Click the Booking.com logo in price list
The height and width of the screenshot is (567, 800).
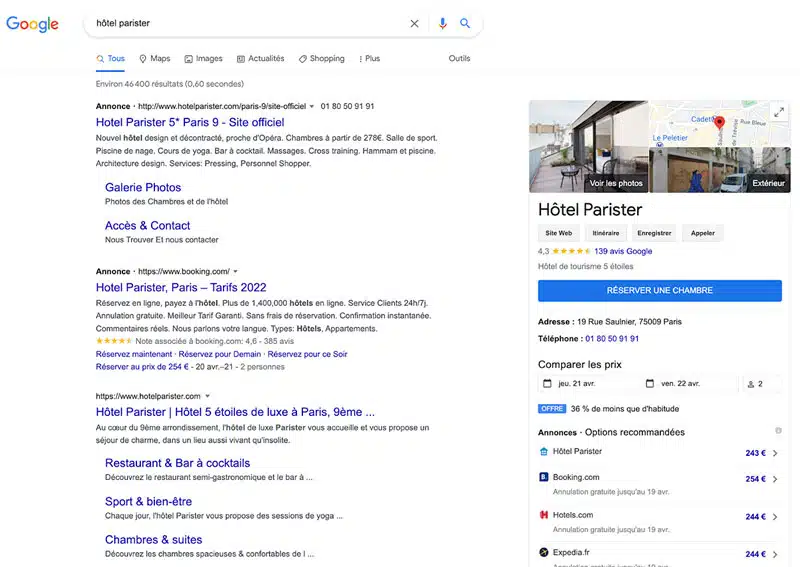[544, 478]
